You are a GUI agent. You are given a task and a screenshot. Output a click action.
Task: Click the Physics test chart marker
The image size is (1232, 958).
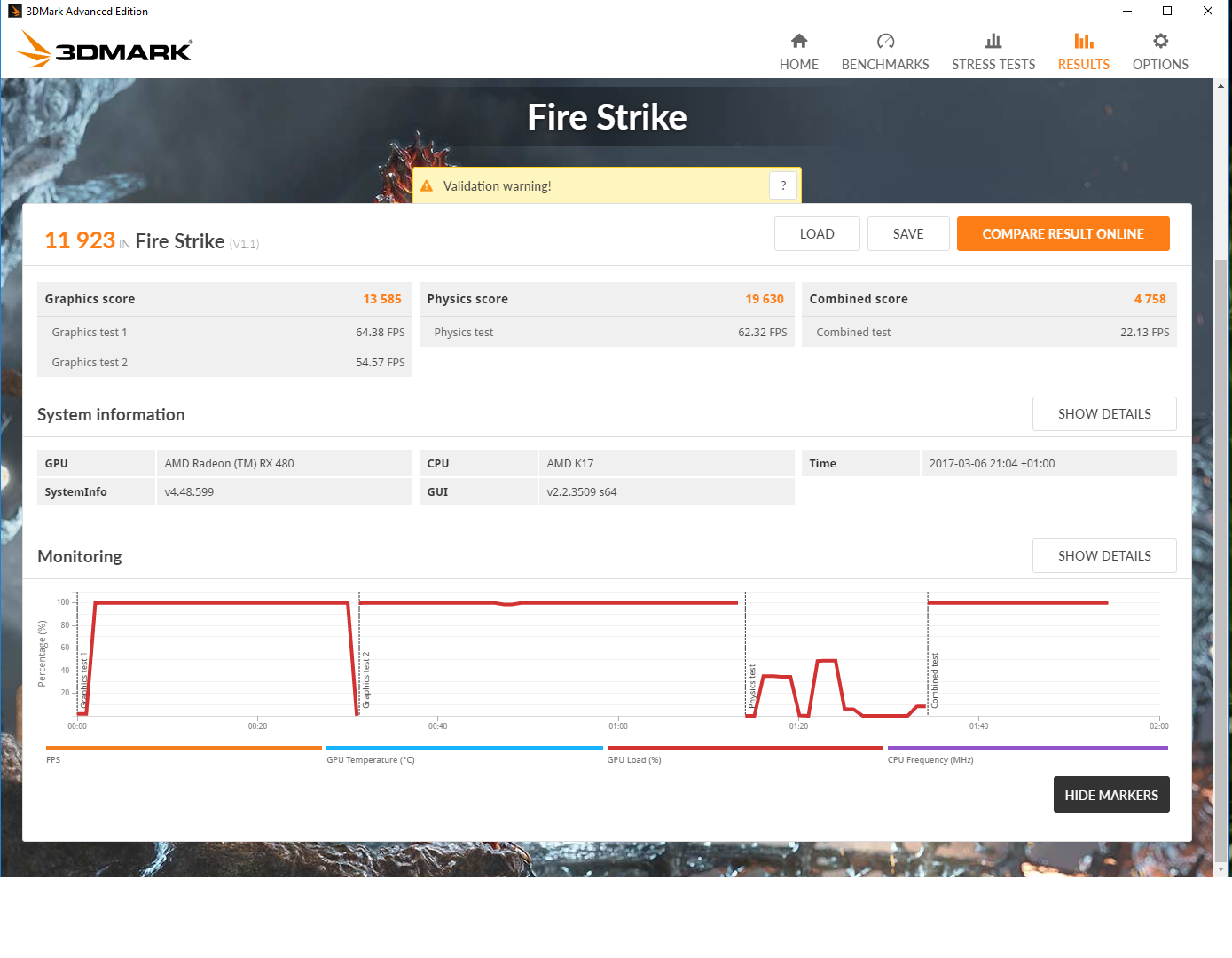pyautogui.click(x=752, y=686)
